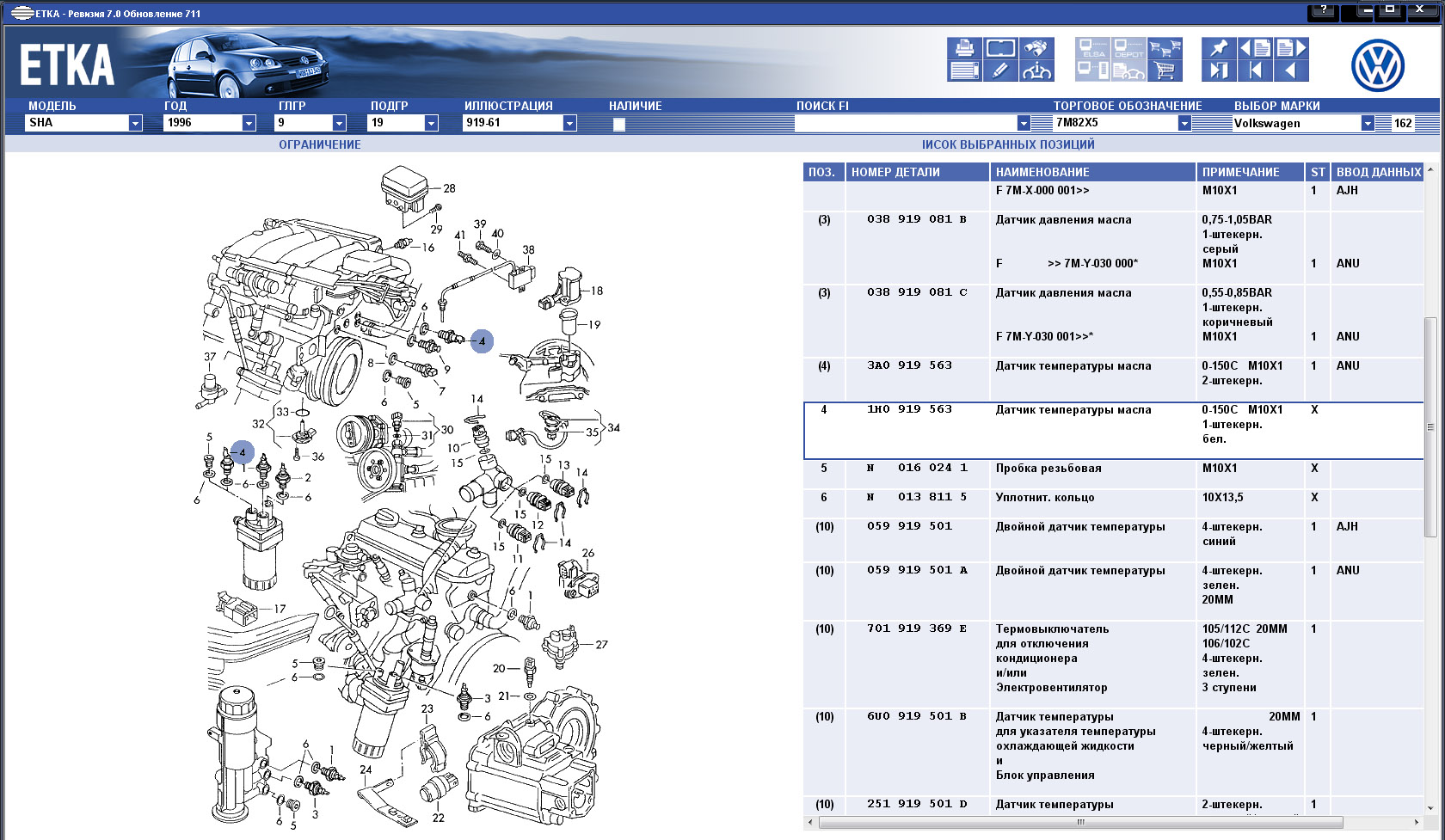This screenshot has height=840, width=1445.
Task: Click the exit door icon
Action: 1219,71
